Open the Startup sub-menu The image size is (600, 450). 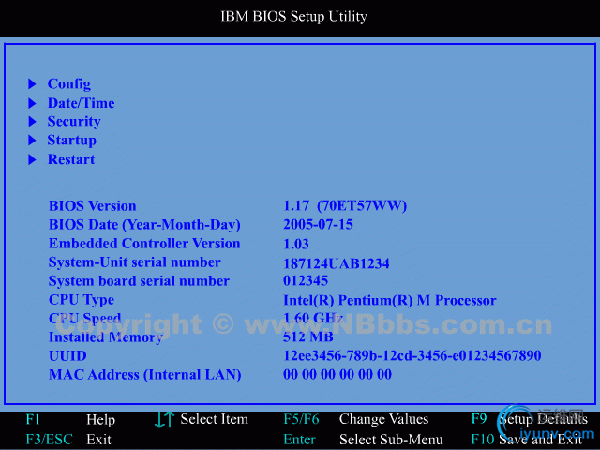(72, 140)
